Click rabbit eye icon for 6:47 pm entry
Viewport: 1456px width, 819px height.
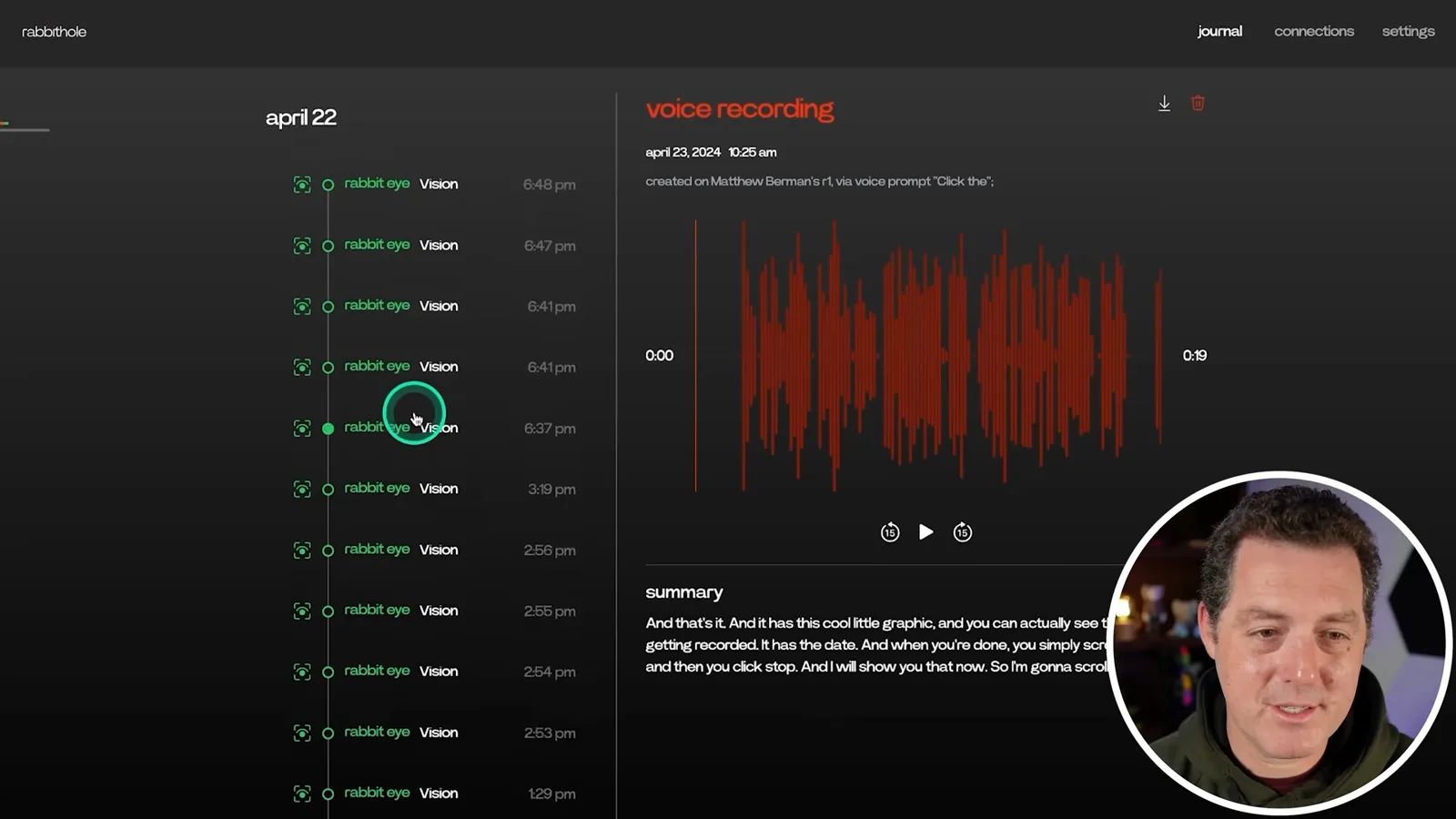(x=302, y=246)
